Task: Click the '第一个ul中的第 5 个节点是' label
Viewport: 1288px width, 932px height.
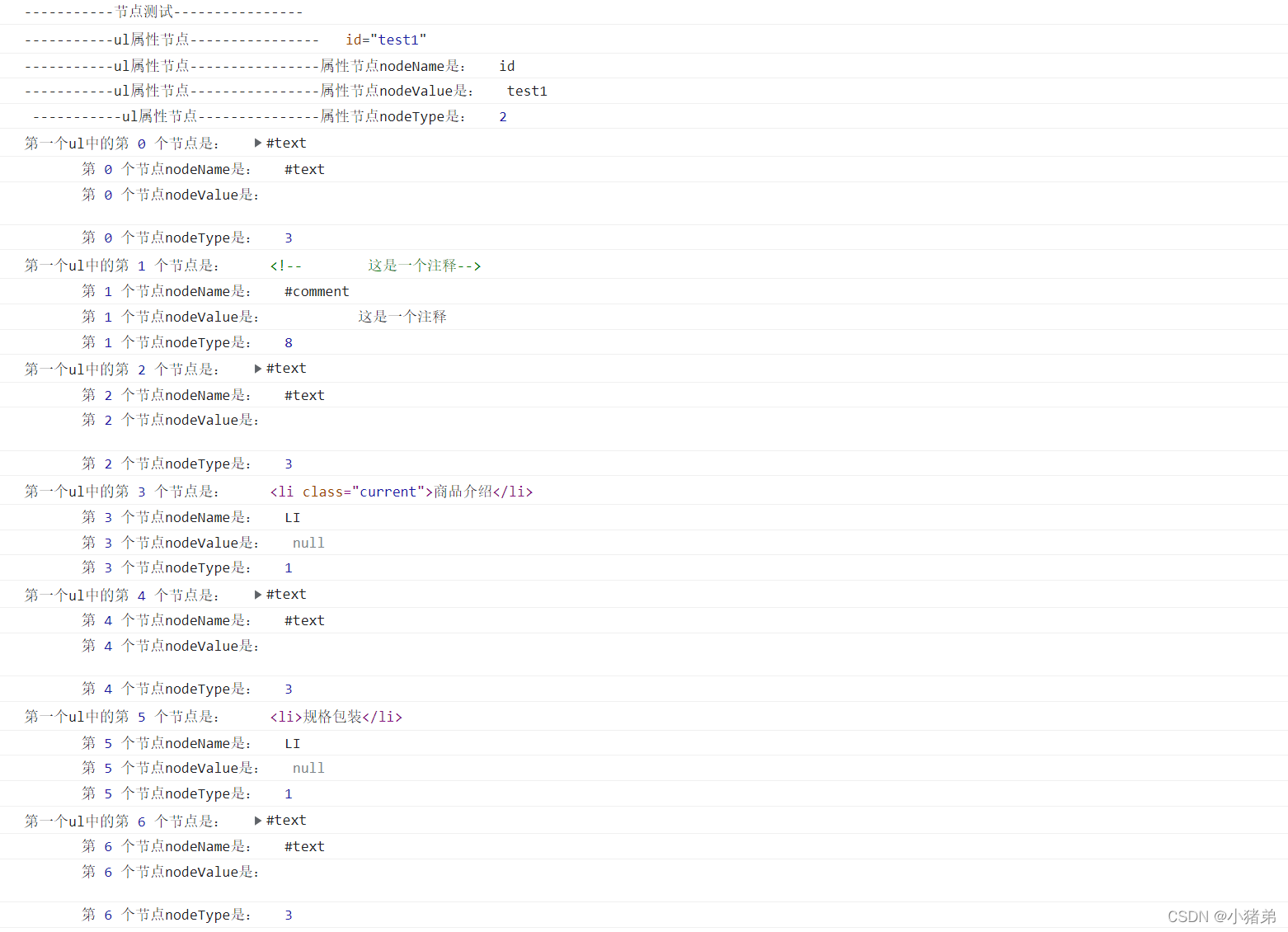Action: tap(122, 717)
